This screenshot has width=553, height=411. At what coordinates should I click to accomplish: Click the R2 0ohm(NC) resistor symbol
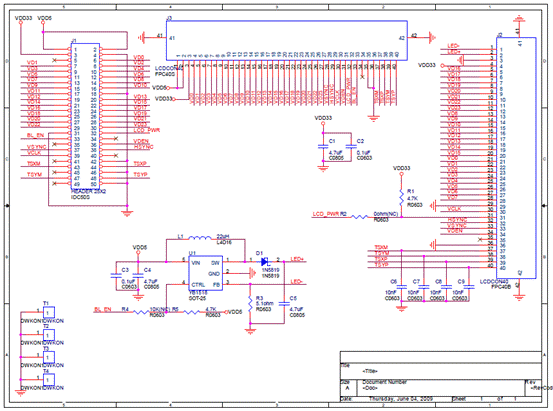click(x=360, y=217)
